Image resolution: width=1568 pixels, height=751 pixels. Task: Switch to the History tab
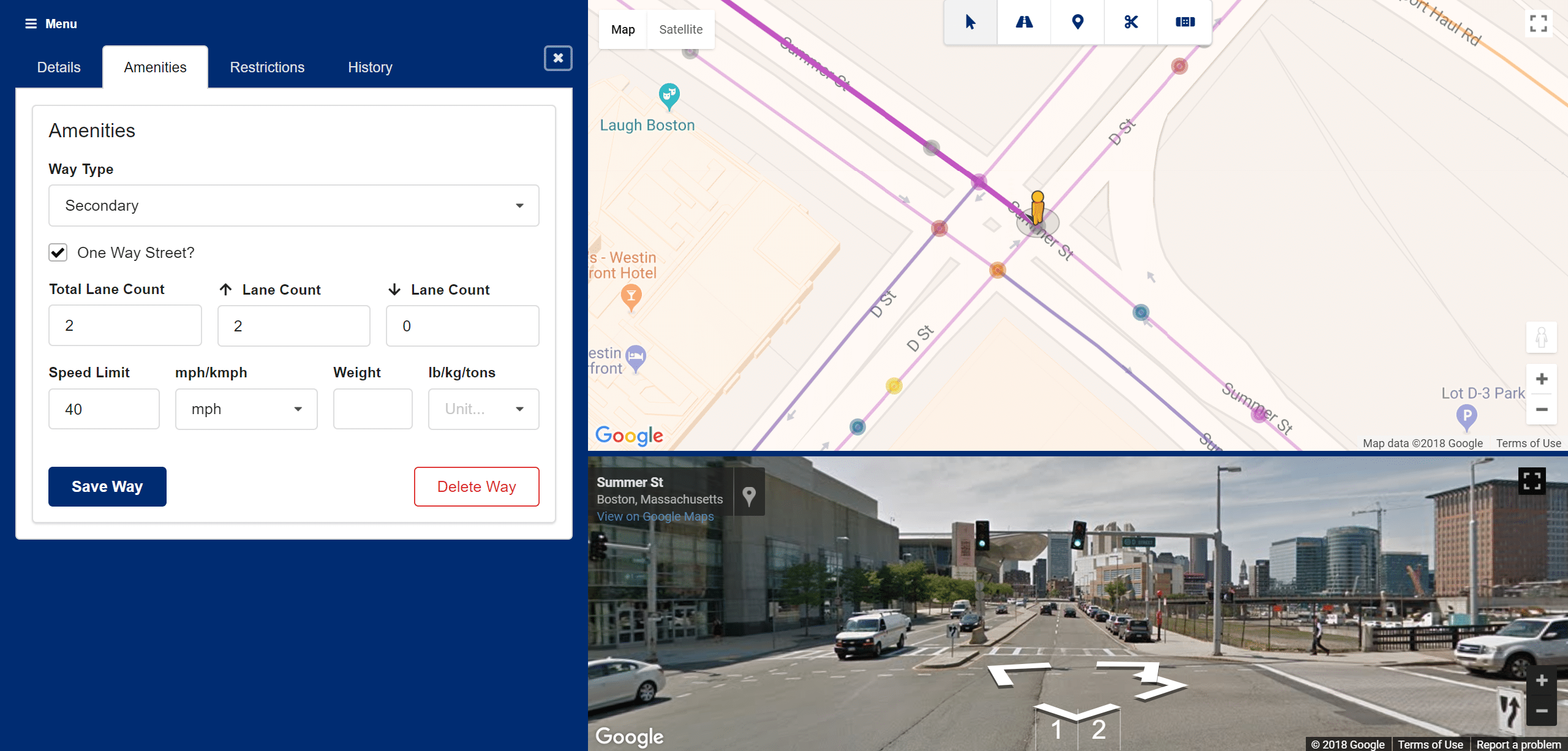pos(370,67)
